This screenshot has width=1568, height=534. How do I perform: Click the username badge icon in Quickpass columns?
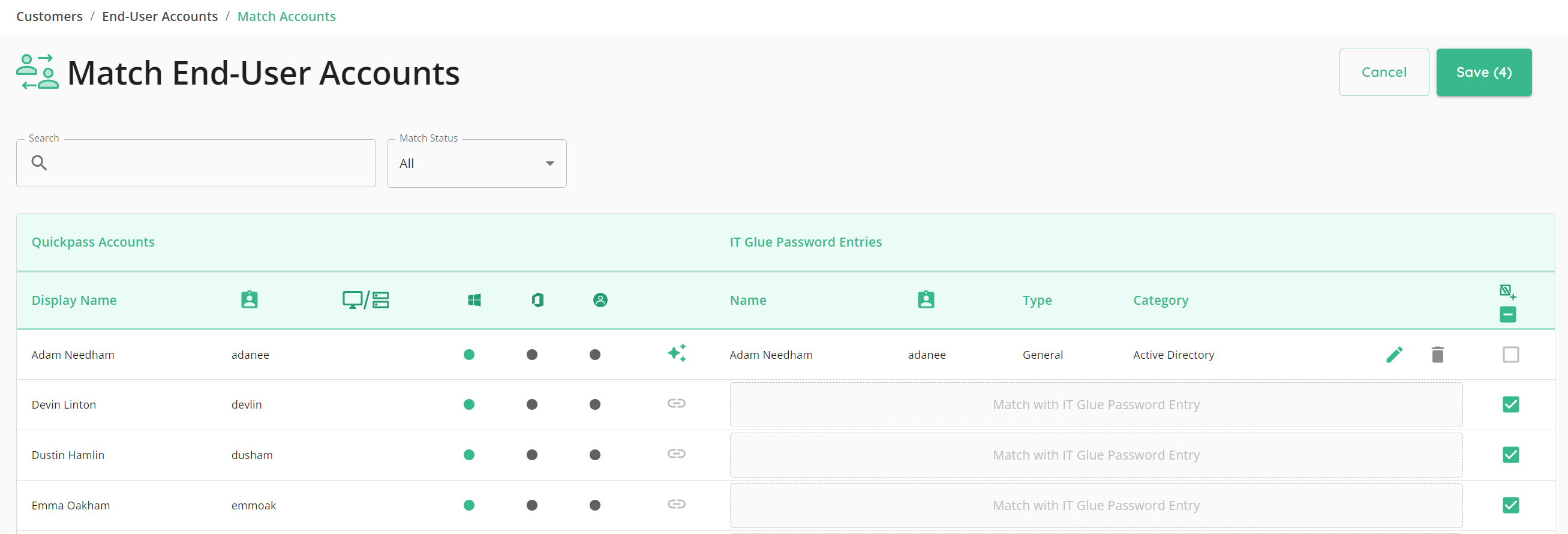tap(250, 299)
